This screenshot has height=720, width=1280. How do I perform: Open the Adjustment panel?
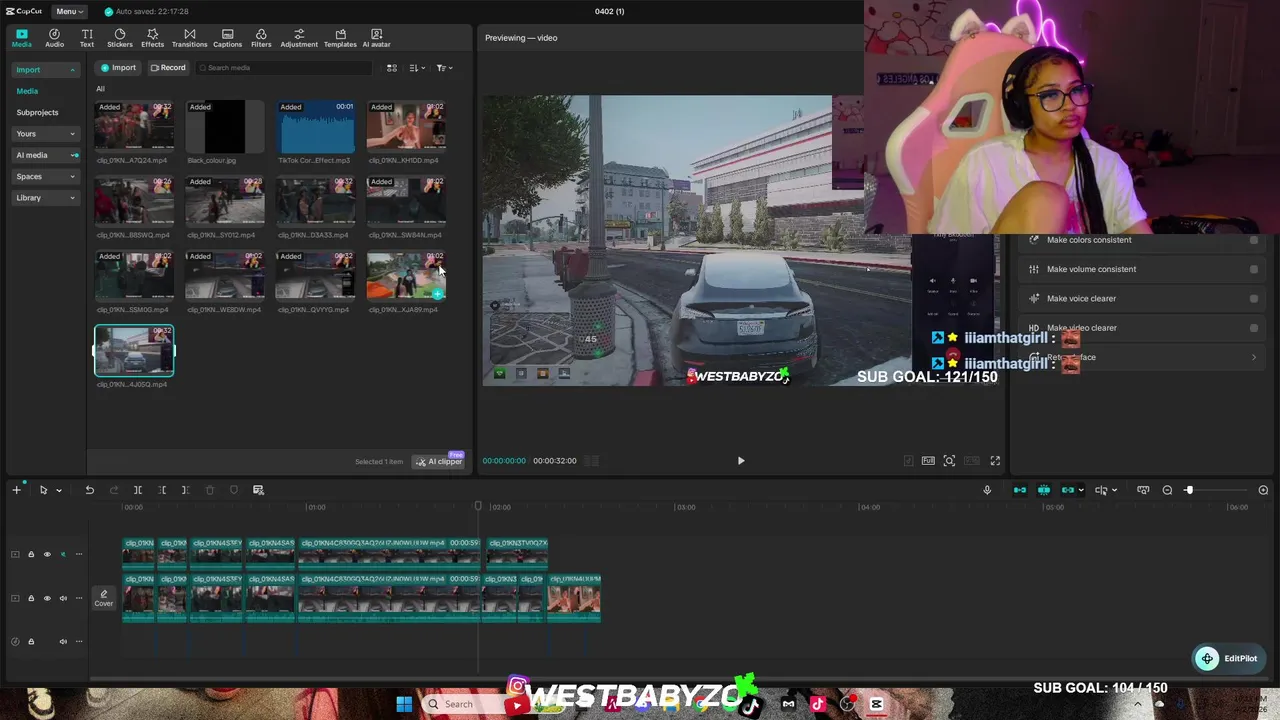pos(299,38)
